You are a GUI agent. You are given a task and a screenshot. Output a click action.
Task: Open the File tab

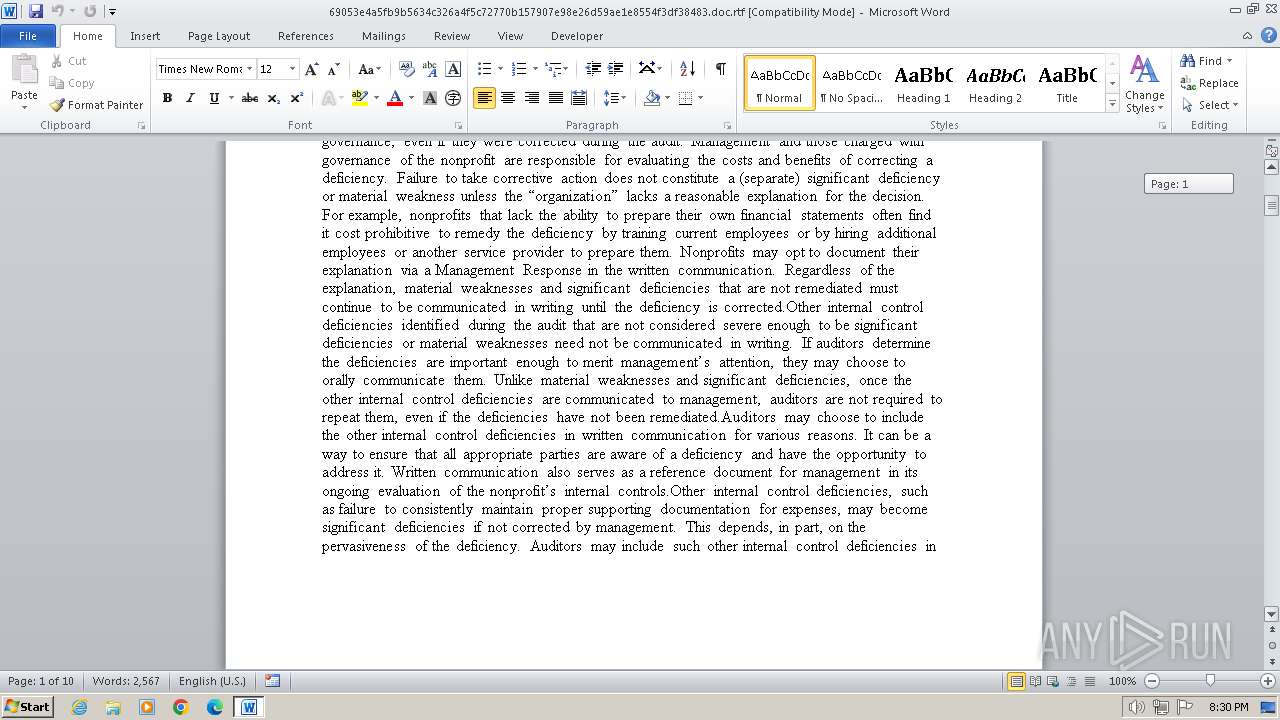tap(28, 36)
